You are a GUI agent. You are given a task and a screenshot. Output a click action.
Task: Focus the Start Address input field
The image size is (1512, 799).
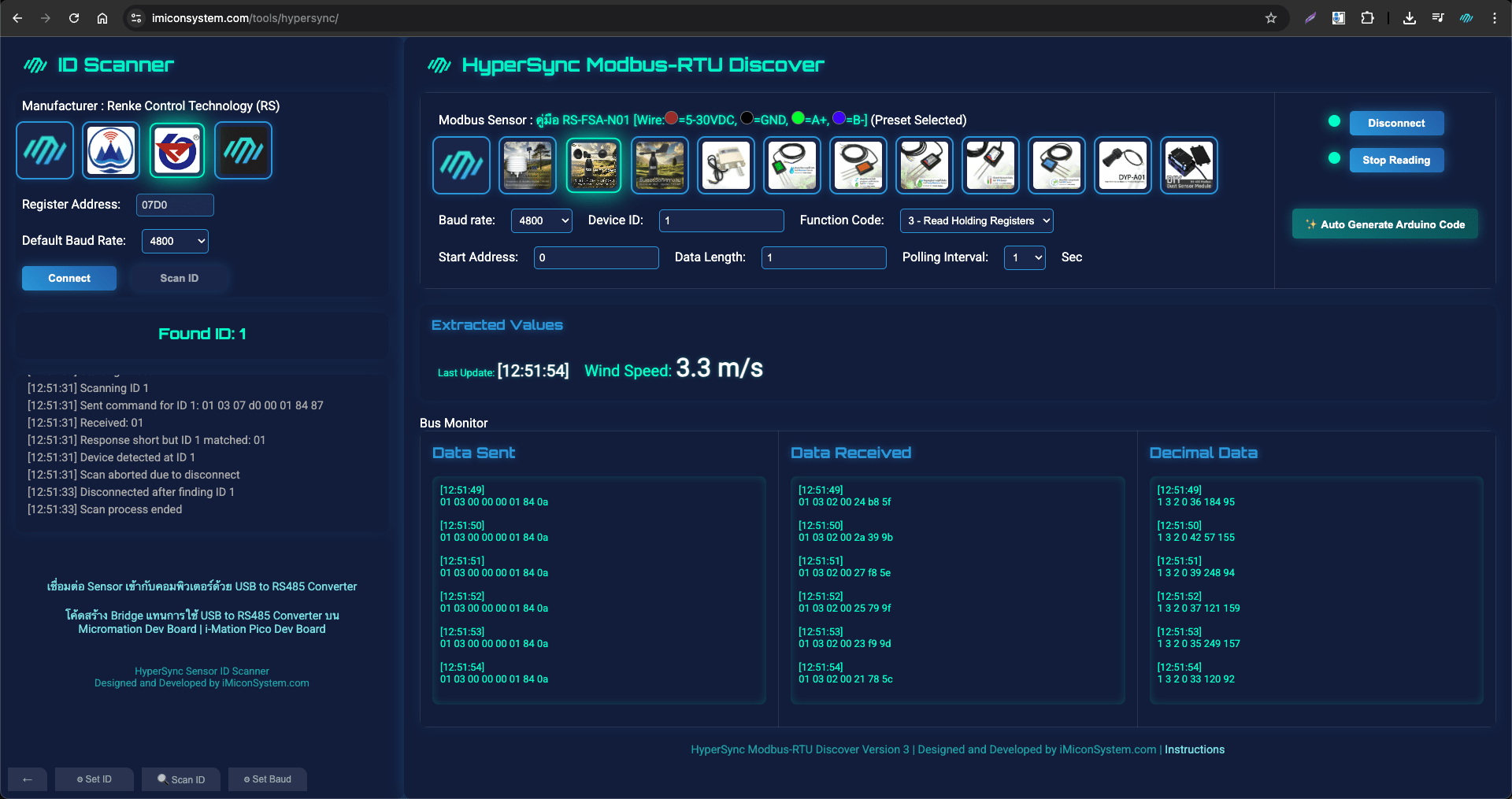pos(596,257)
